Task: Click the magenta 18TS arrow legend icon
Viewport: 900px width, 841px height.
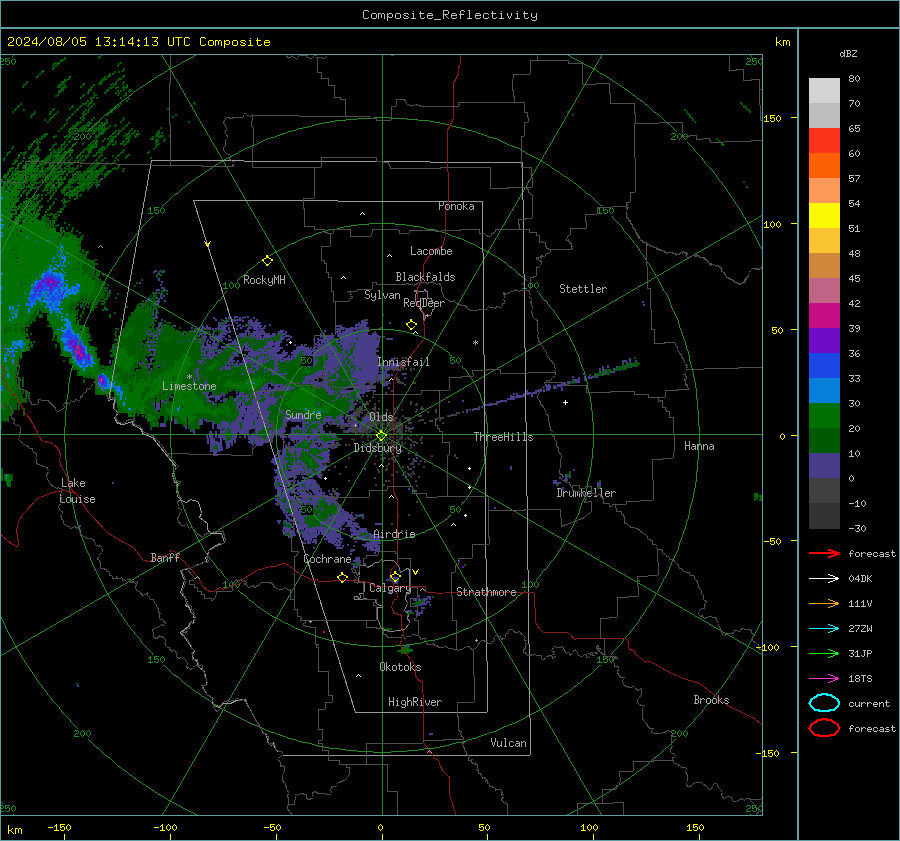Action: 824,679
